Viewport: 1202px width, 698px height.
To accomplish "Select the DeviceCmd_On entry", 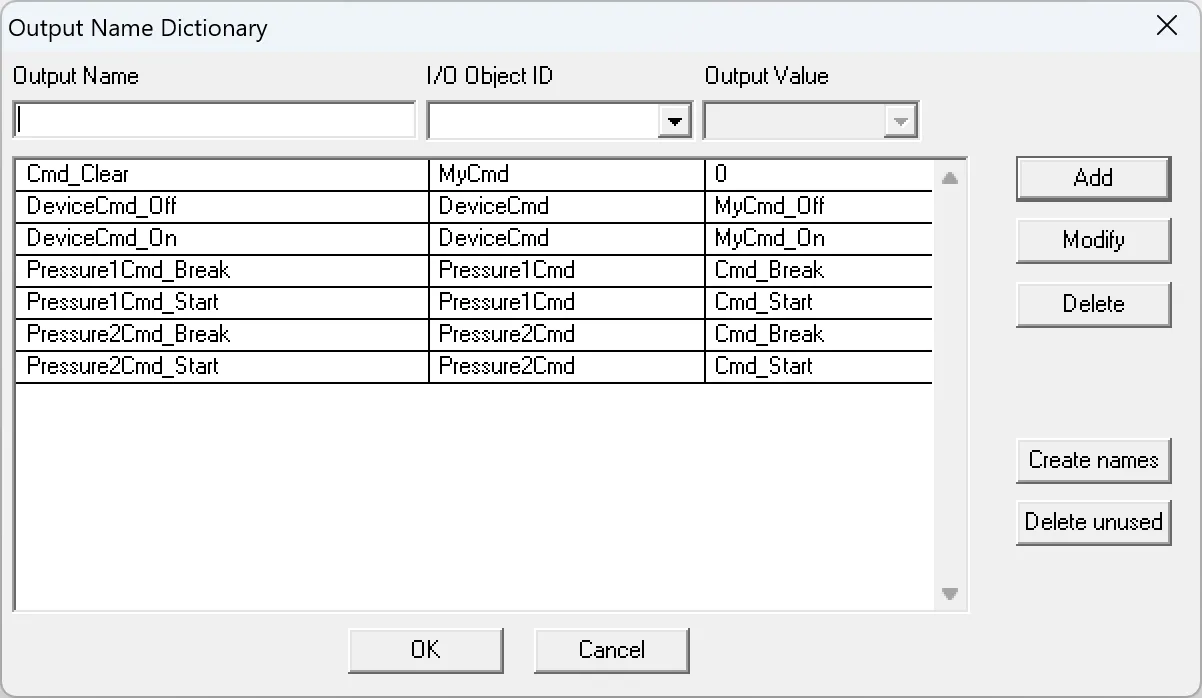I will 220,238.
